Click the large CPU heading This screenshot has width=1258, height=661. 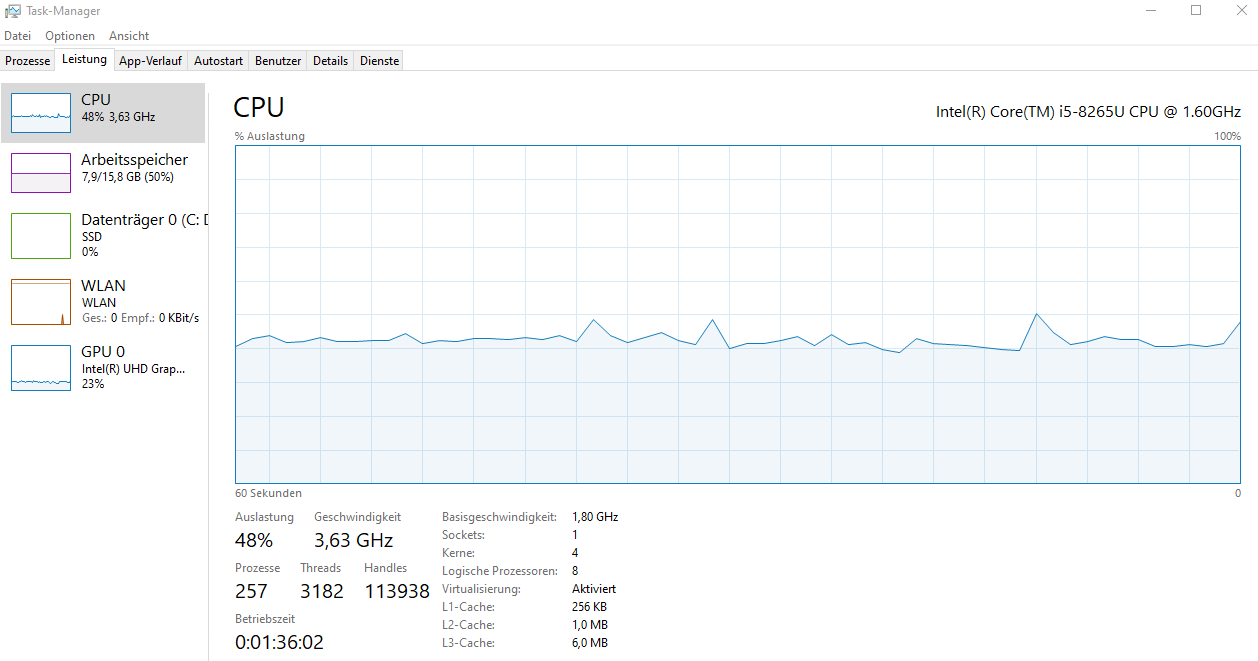click(259, 107)
